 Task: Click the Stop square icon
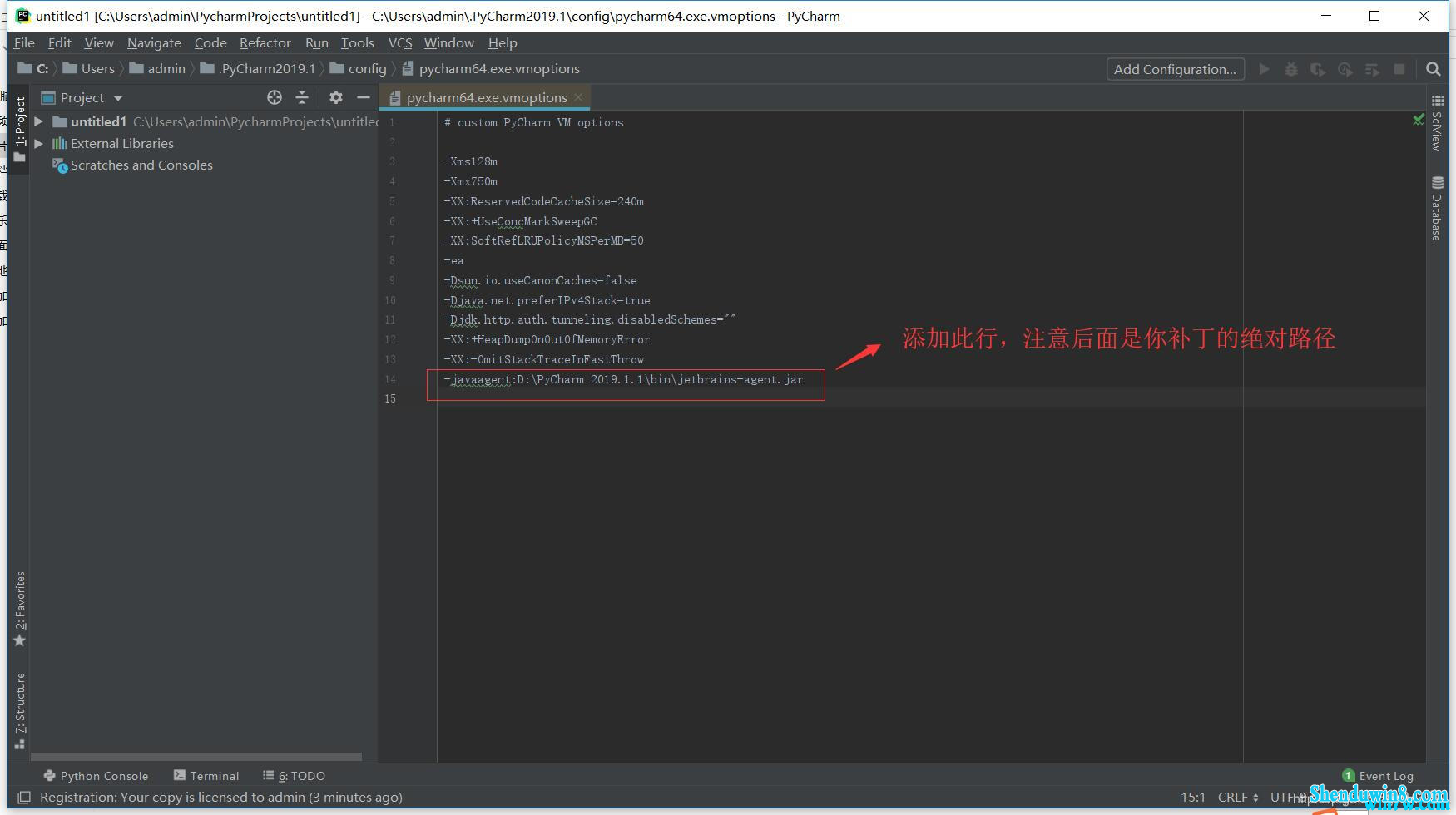tap(1399, 69)
